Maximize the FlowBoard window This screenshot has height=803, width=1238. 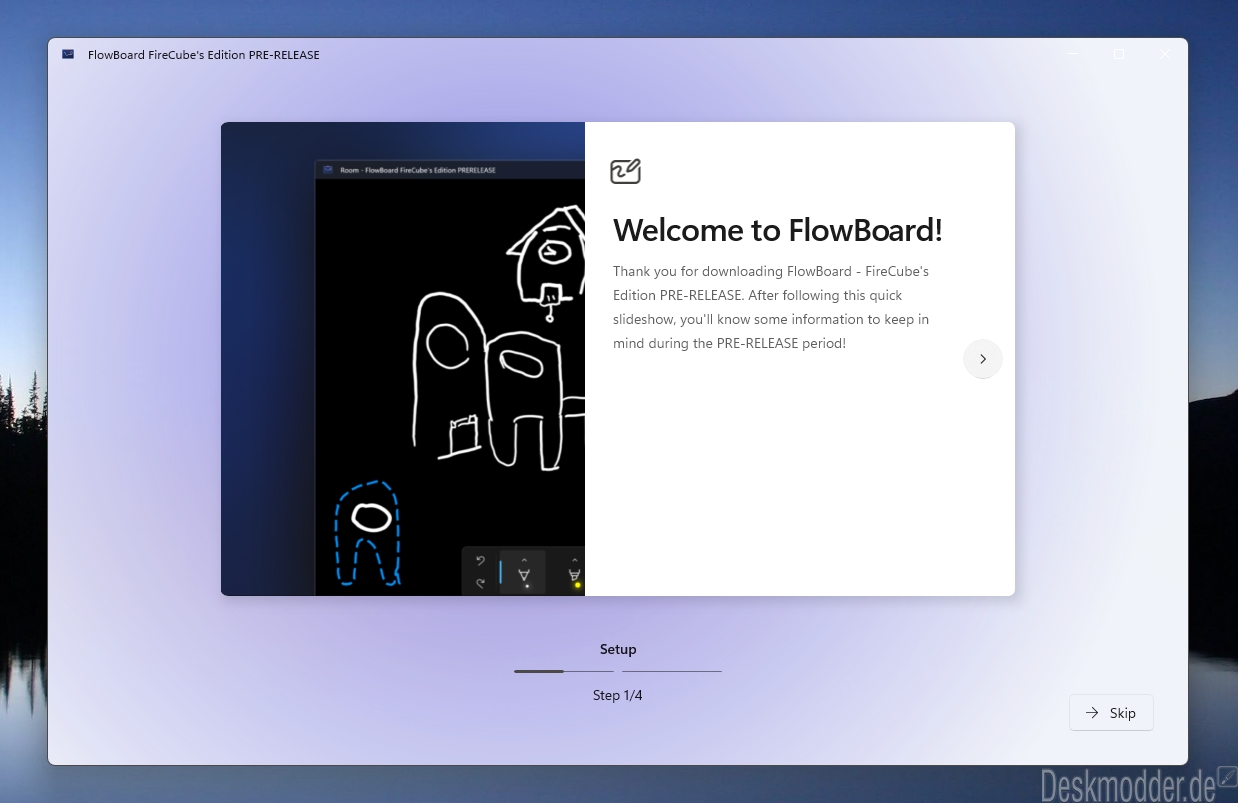pyautogui.click(x=1119, y=55)
